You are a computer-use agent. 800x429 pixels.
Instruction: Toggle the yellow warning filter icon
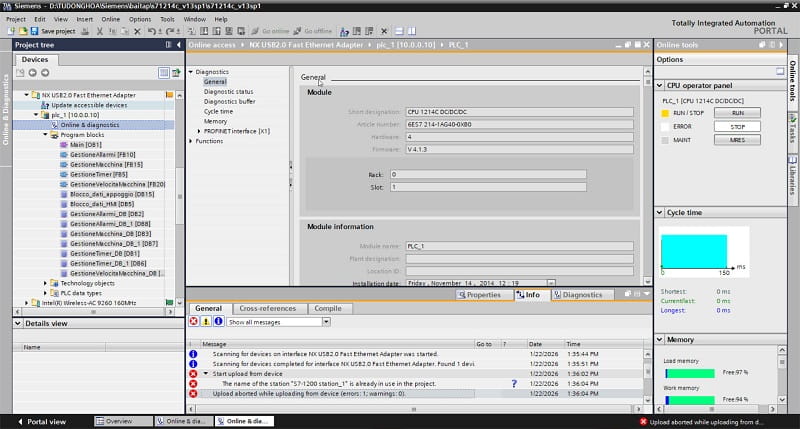(205, 322)
